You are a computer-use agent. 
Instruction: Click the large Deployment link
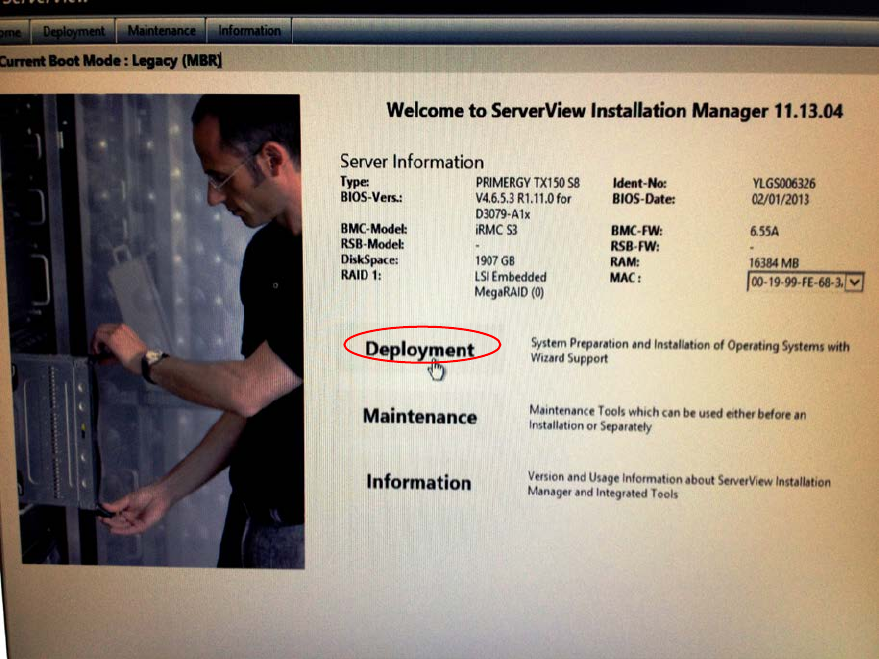pyautogui.click(x=419, y=349)
